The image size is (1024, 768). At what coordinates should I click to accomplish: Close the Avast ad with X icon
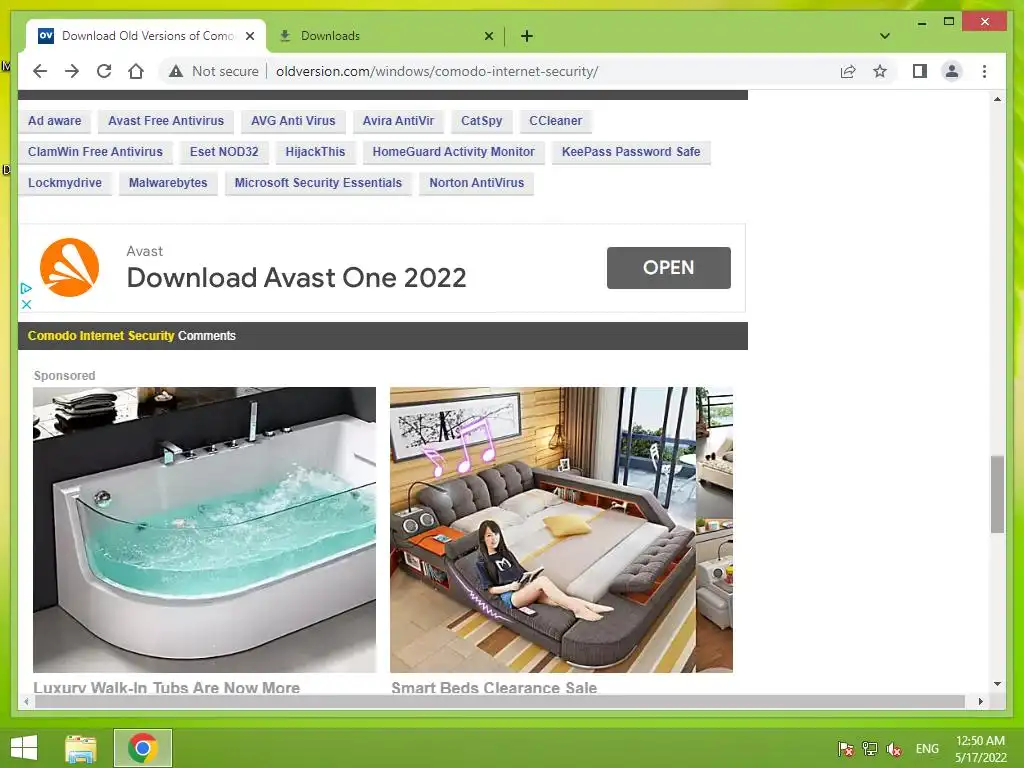tap(26, 304)
